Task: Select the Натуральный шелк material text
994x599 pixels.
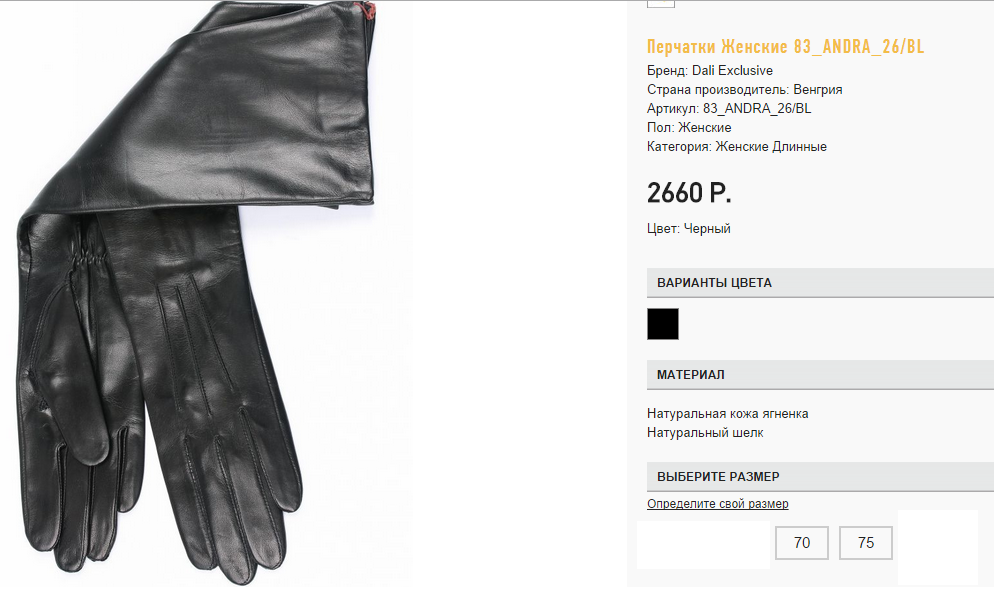Action: [705, 432]
